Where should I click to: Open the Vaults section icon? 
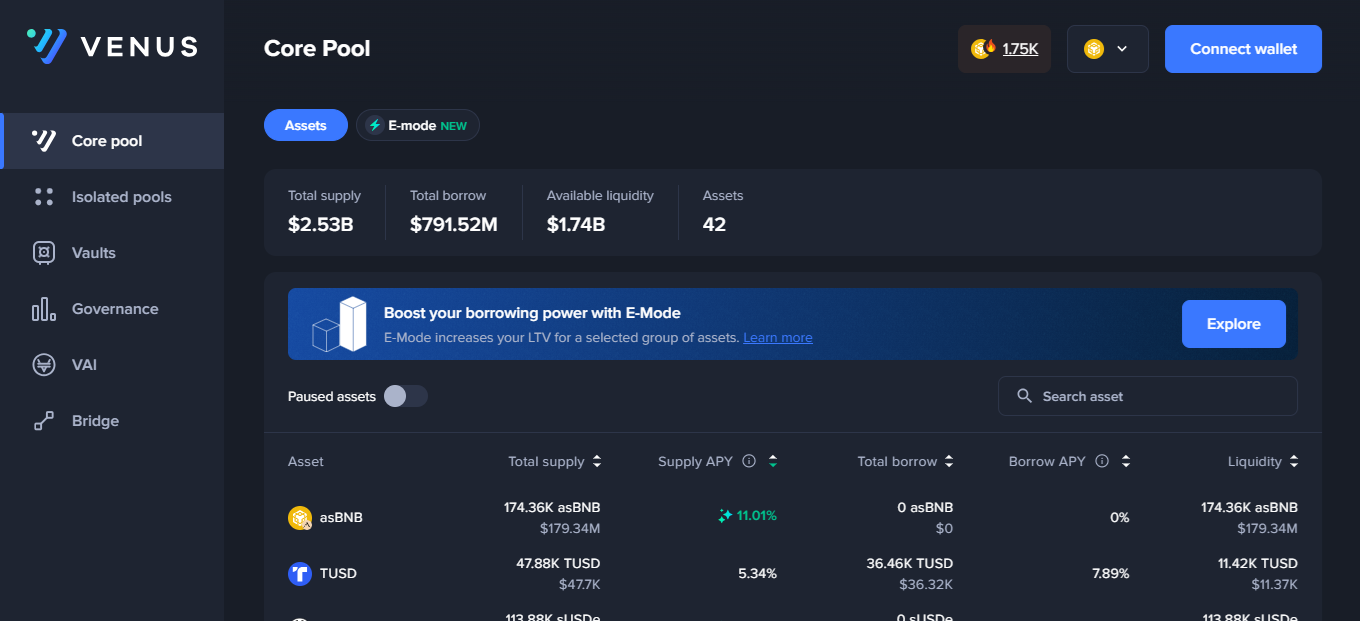(x=43, y=253)
